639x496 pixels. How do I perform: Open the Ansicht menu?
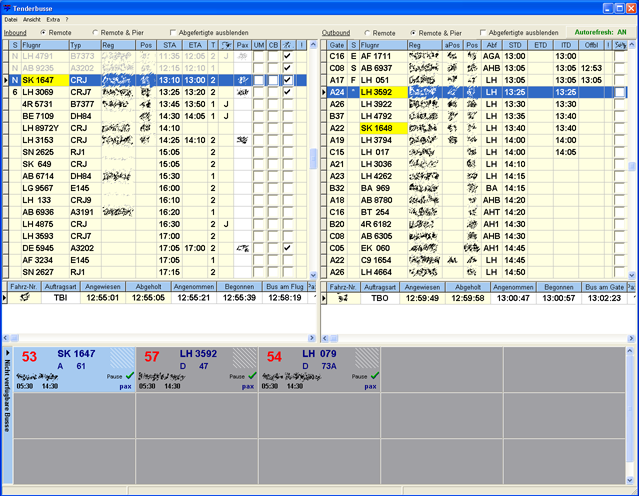32,20
